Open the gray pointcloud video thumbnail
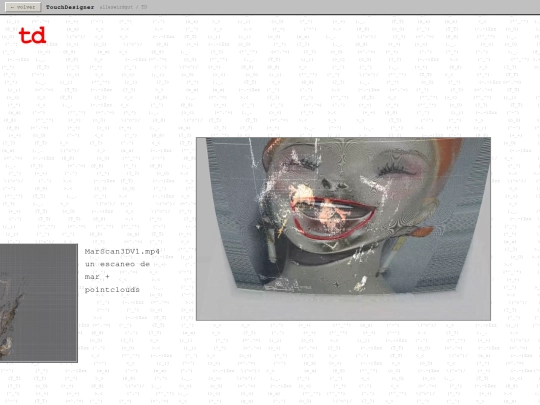The image size is (540, 405). pos(39,303)
